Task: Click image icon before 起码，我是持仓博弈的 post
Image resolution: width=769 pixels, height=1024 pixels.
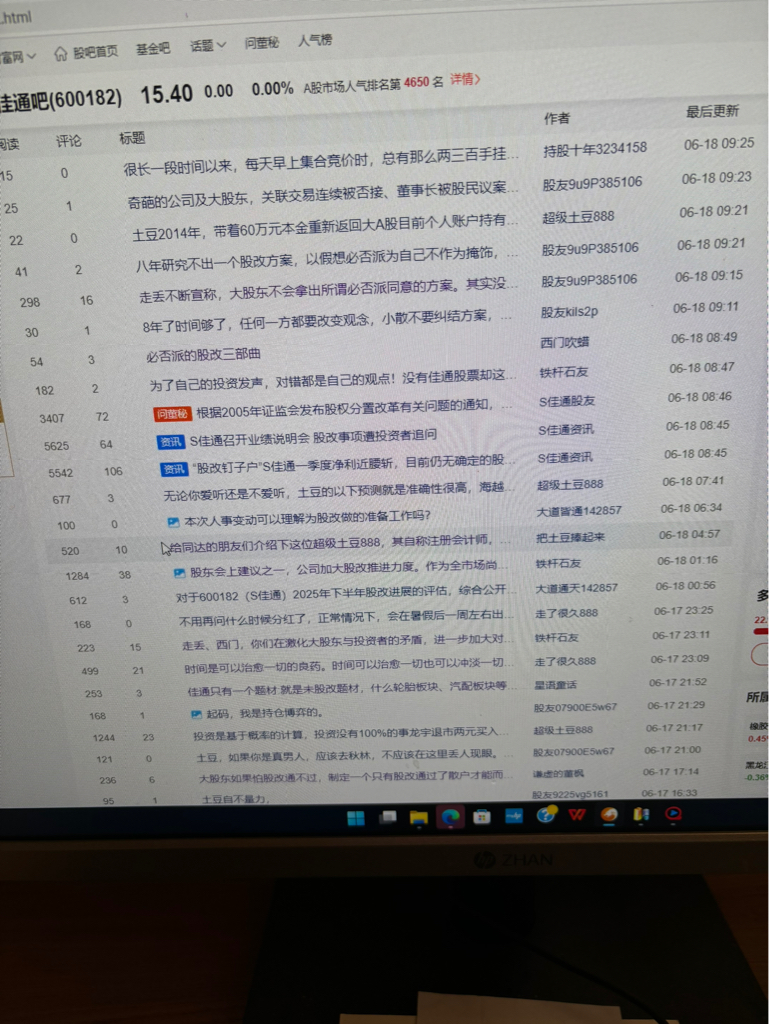Action: (x=196, y=714)
